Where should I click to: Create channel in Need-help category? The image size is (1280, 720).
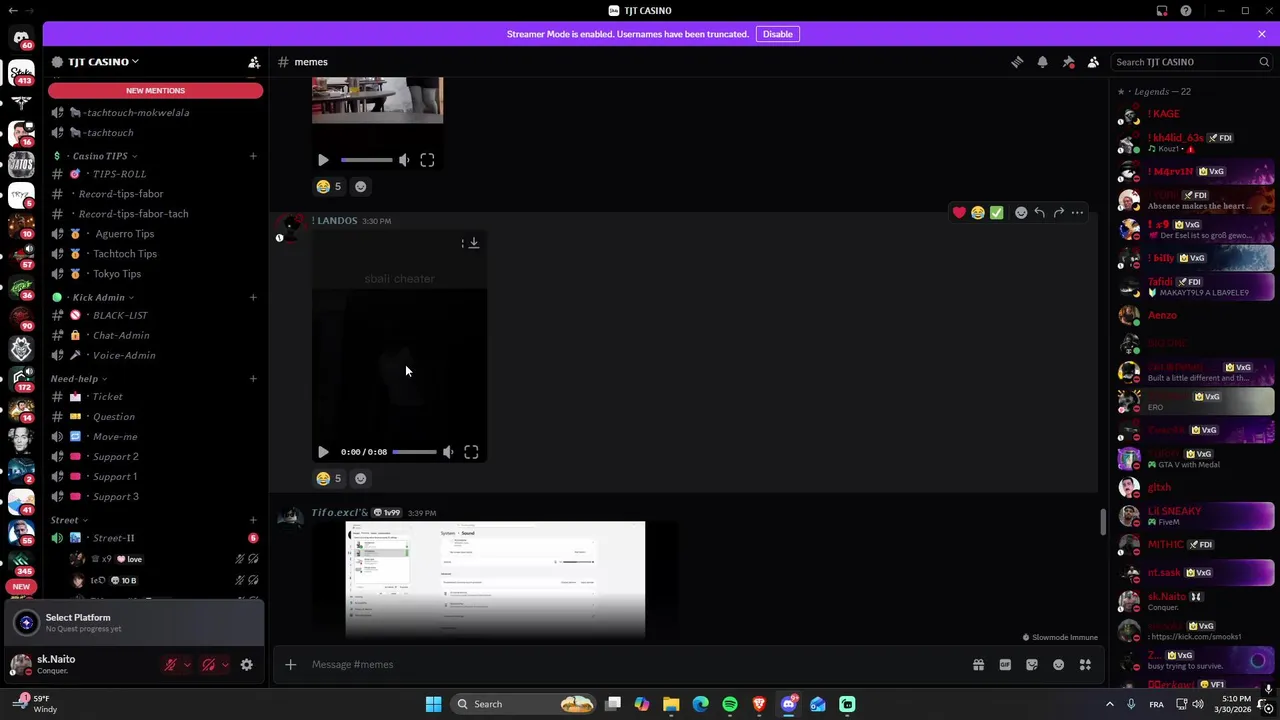pos(253,379)
